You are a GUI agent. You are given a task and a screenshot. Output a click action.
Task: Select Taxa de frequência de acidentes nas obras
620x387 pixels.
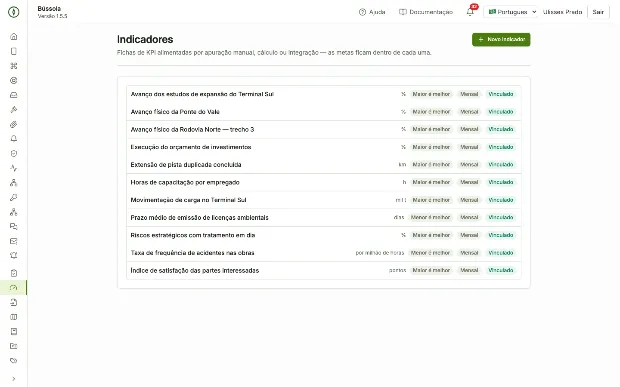pyautogui.click(x=324, y=253)
